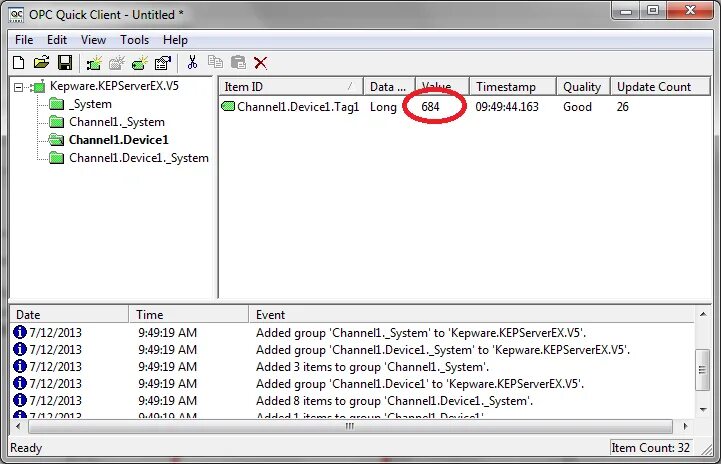The image size is (721, 464).
Task: Click the New Item toolbar icon
Action: [x=140, y=63]
